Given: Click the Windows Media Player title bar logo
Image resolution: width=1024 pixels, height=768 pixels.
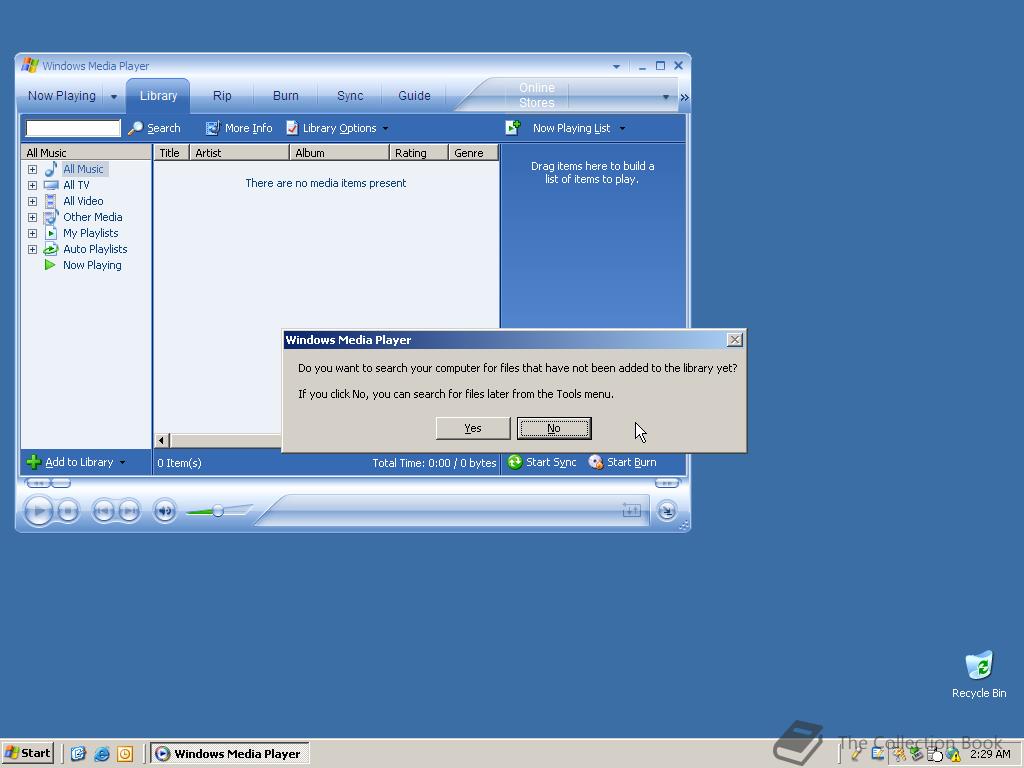Looking at the screenshot, I should tap(29, 65).
